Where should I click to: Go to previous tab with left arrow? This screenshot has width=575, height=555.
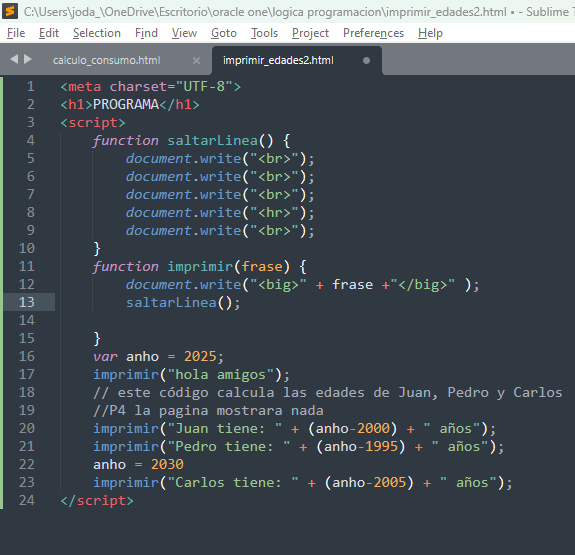(x=14, y=59)
